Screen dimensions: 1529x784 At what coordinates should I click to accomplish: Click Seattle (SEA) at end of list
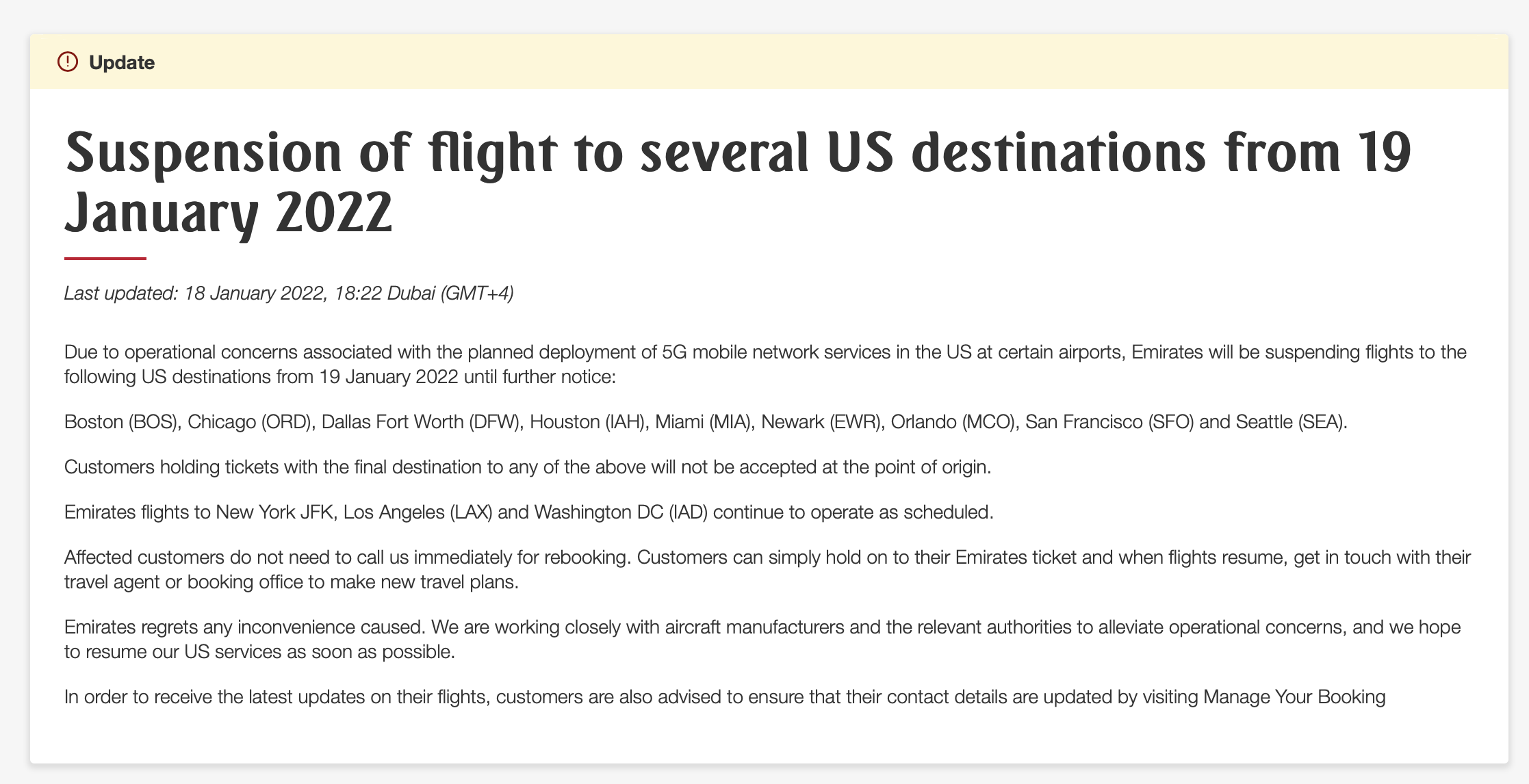1289,422
